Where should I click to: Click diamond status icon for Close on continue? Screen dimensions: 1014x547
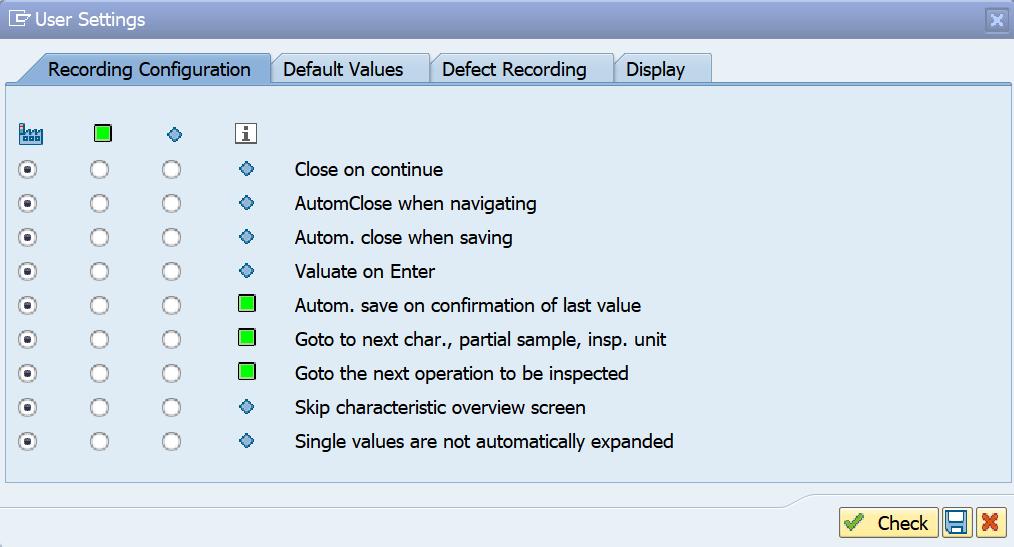[246, 169]
